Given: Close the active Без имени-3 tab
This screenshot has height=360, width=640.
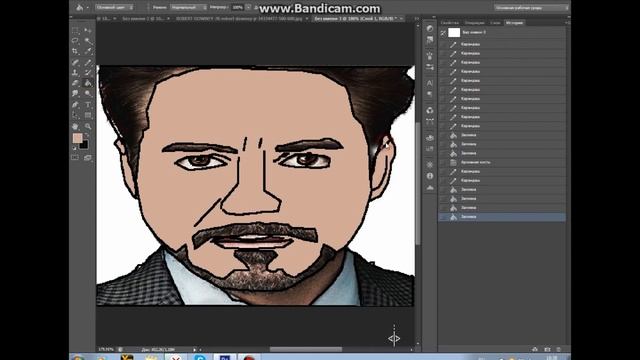Looking at the screenshot, I should (x=401, y=18).
